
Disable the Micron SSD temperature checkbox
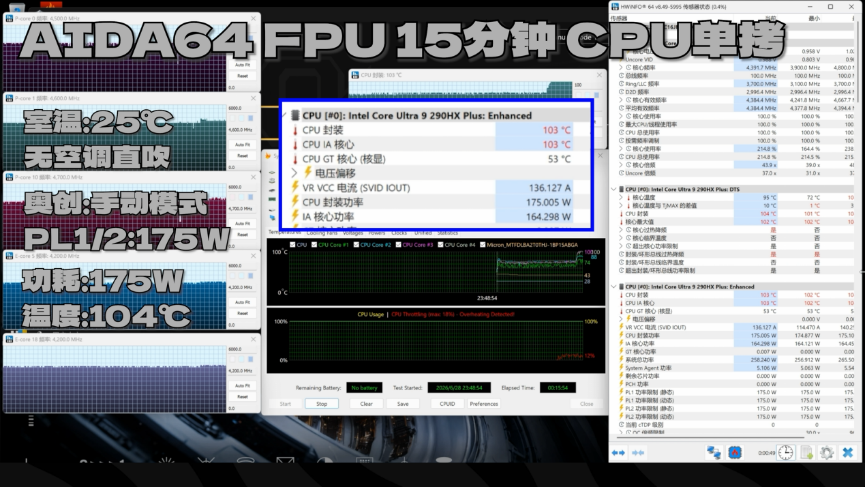click(483, 245)
